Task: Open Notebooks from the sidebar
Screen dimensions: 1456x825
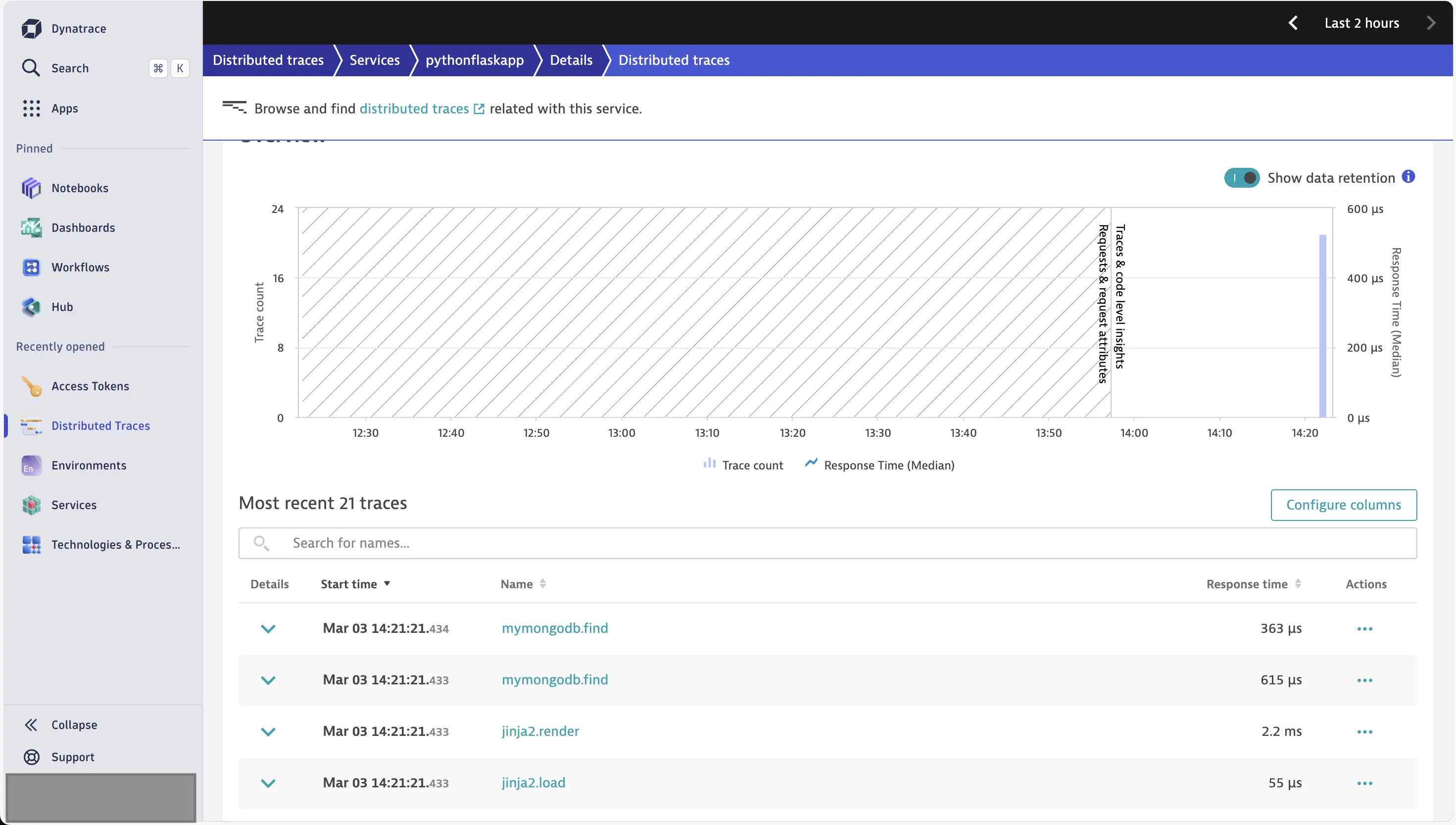Action: point(80,188)
